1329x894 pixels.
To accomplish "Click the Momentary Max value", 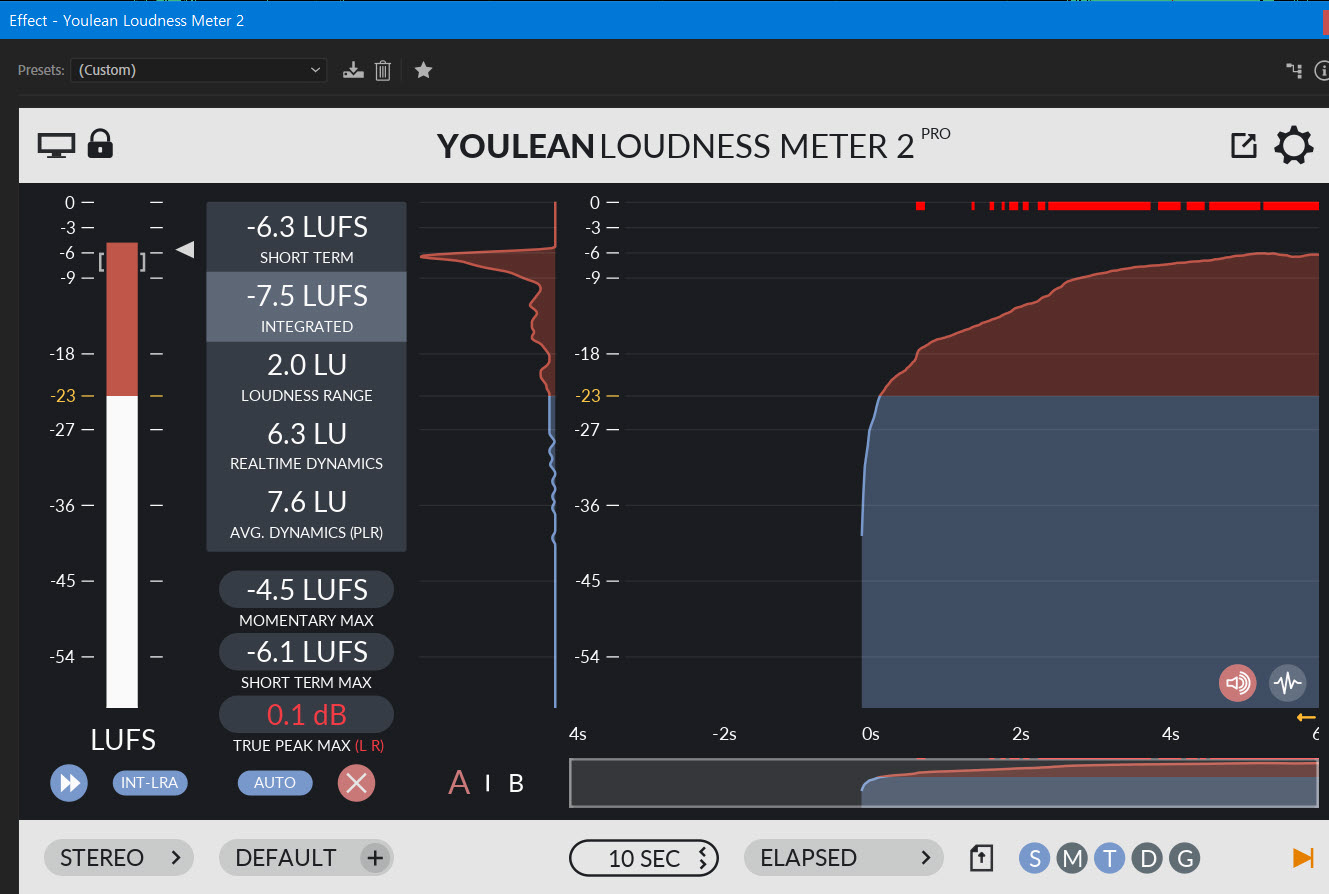I will (306, 590).
